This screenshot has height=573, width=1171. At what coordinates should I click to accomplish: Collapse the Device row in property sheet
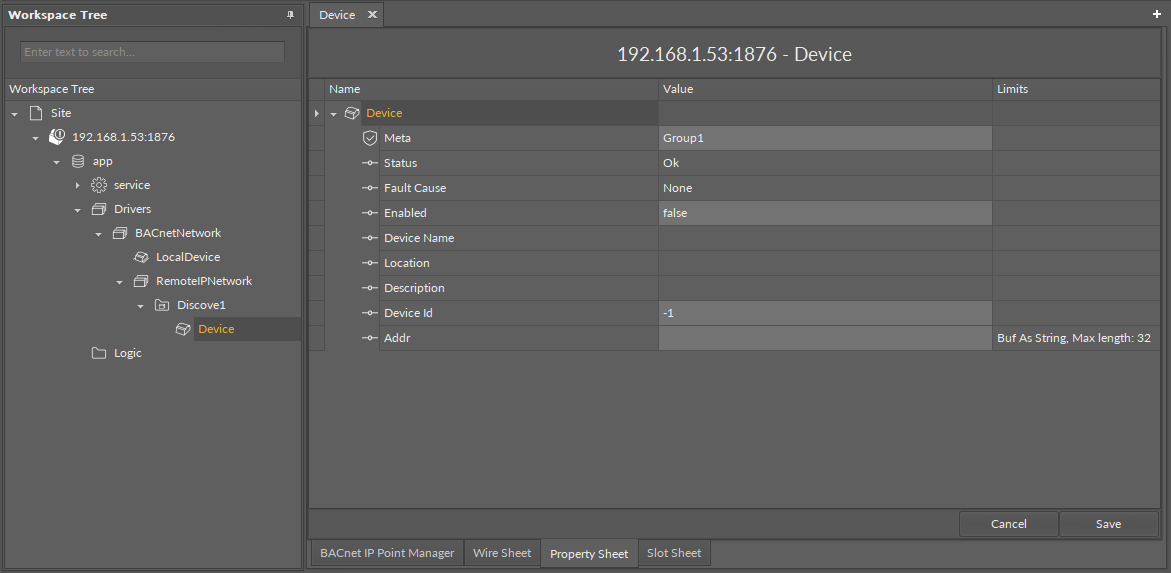tap(334, 113)
